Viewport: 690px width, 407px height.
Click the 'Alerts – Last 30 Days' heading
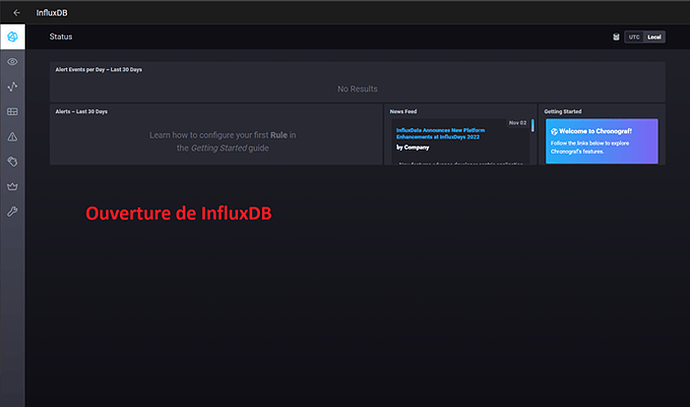pos(81,111)
